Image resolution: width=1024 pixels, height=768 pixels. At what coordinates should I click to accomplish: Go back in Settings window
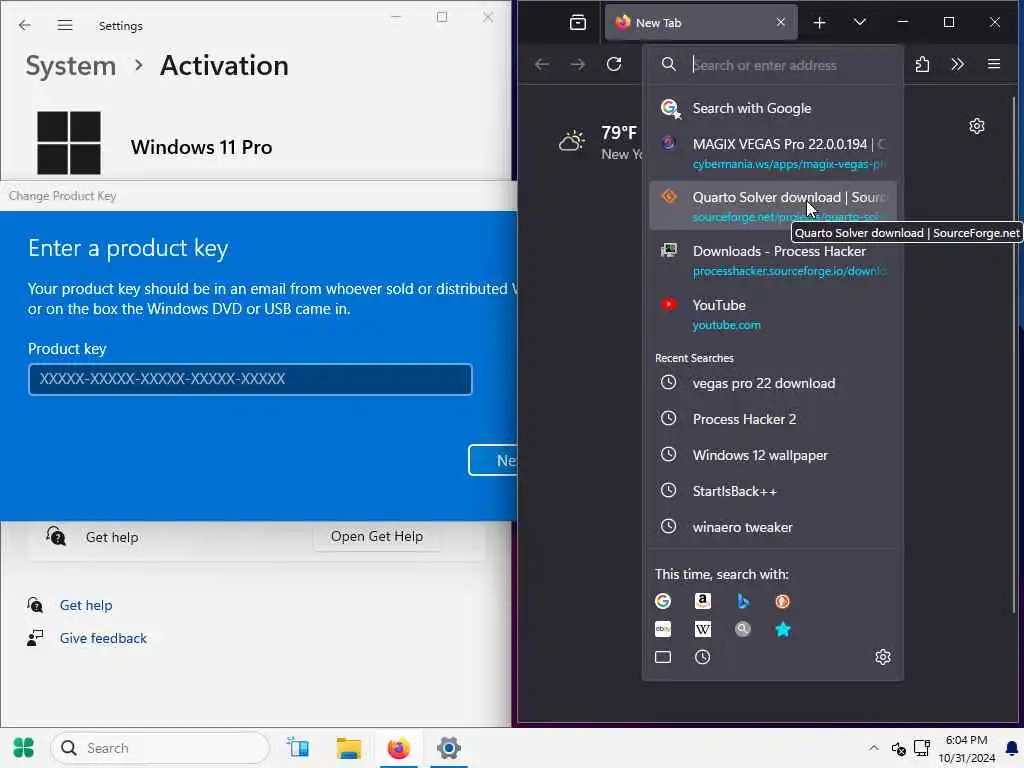point(25,25)
